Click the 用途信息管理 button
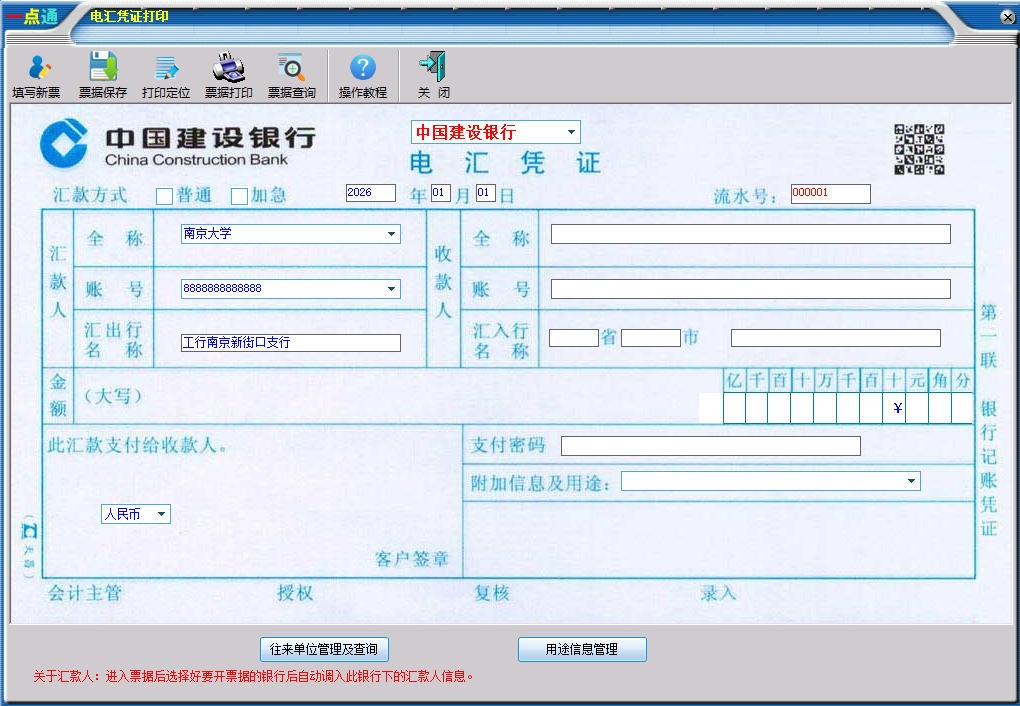Screen dimensions: 1020x706 coord(581,648)
